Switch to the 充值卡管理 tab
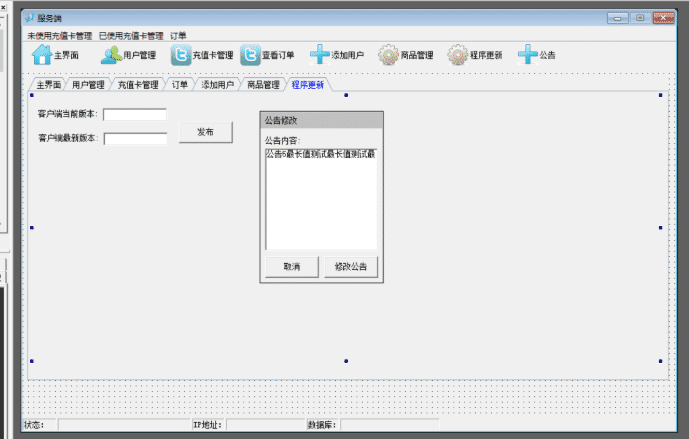 tap(138, 85)
